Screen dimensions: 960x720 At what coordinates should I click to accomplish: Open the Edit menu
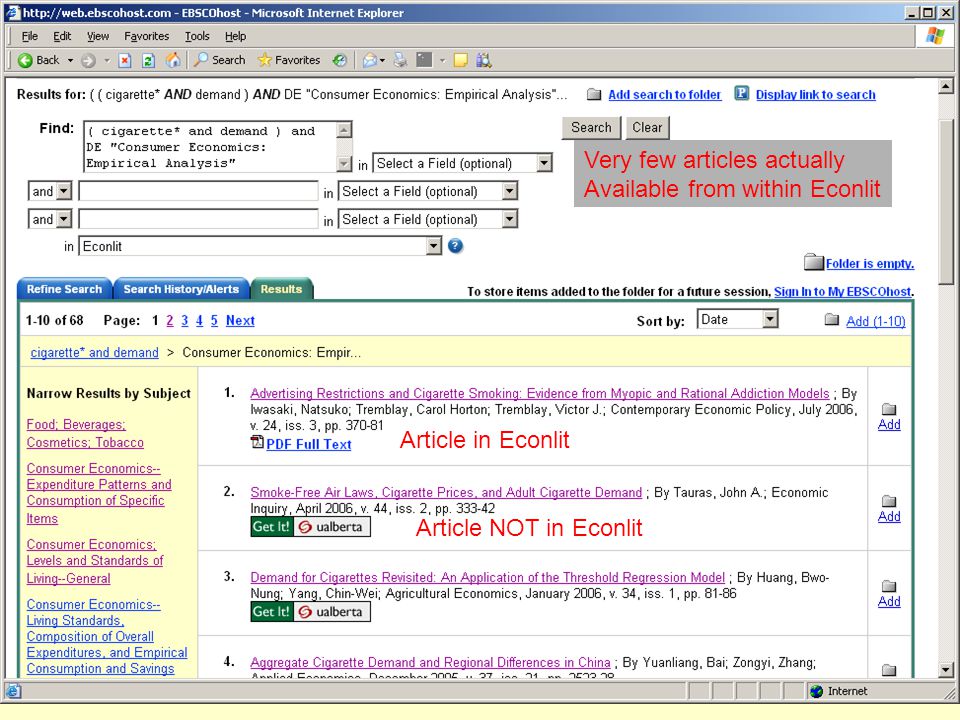62,36
